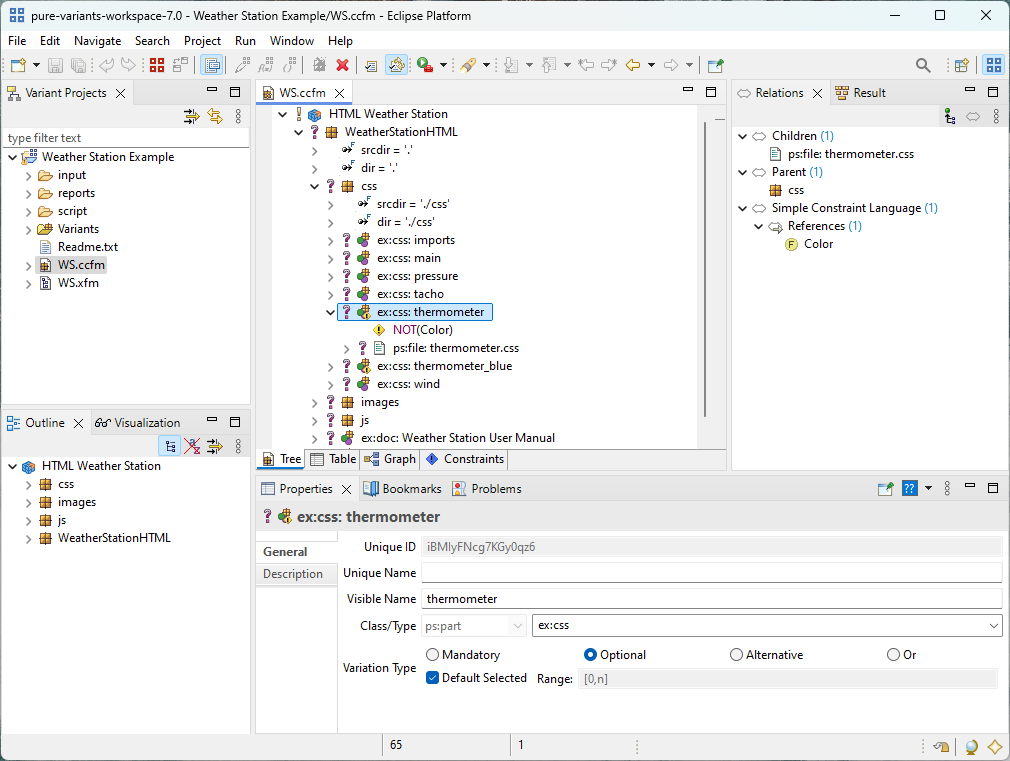Open the ex:css class type dropdown
This screenshot has width=1010, height=761.
[993, 626]
